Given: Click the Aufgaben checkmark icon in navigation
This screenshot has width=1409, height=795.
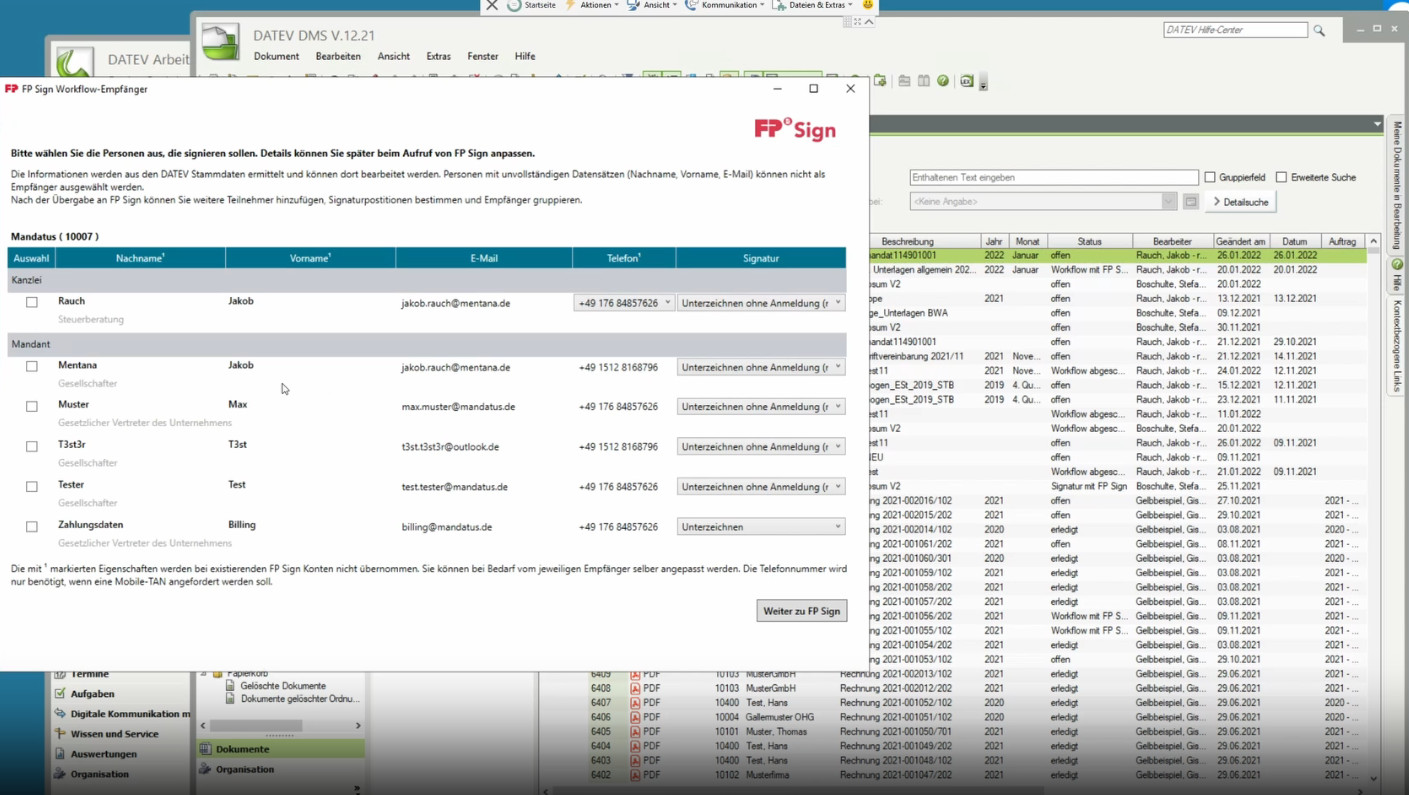Looking at the screenshot, I should click(60, 693).
